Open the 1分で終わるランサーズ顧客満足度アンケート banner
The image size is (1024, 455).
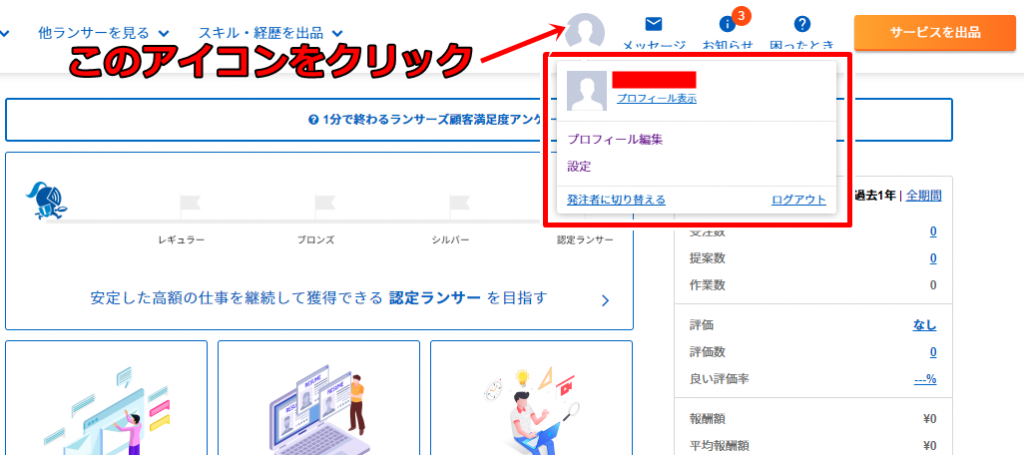tap(479, 119)
